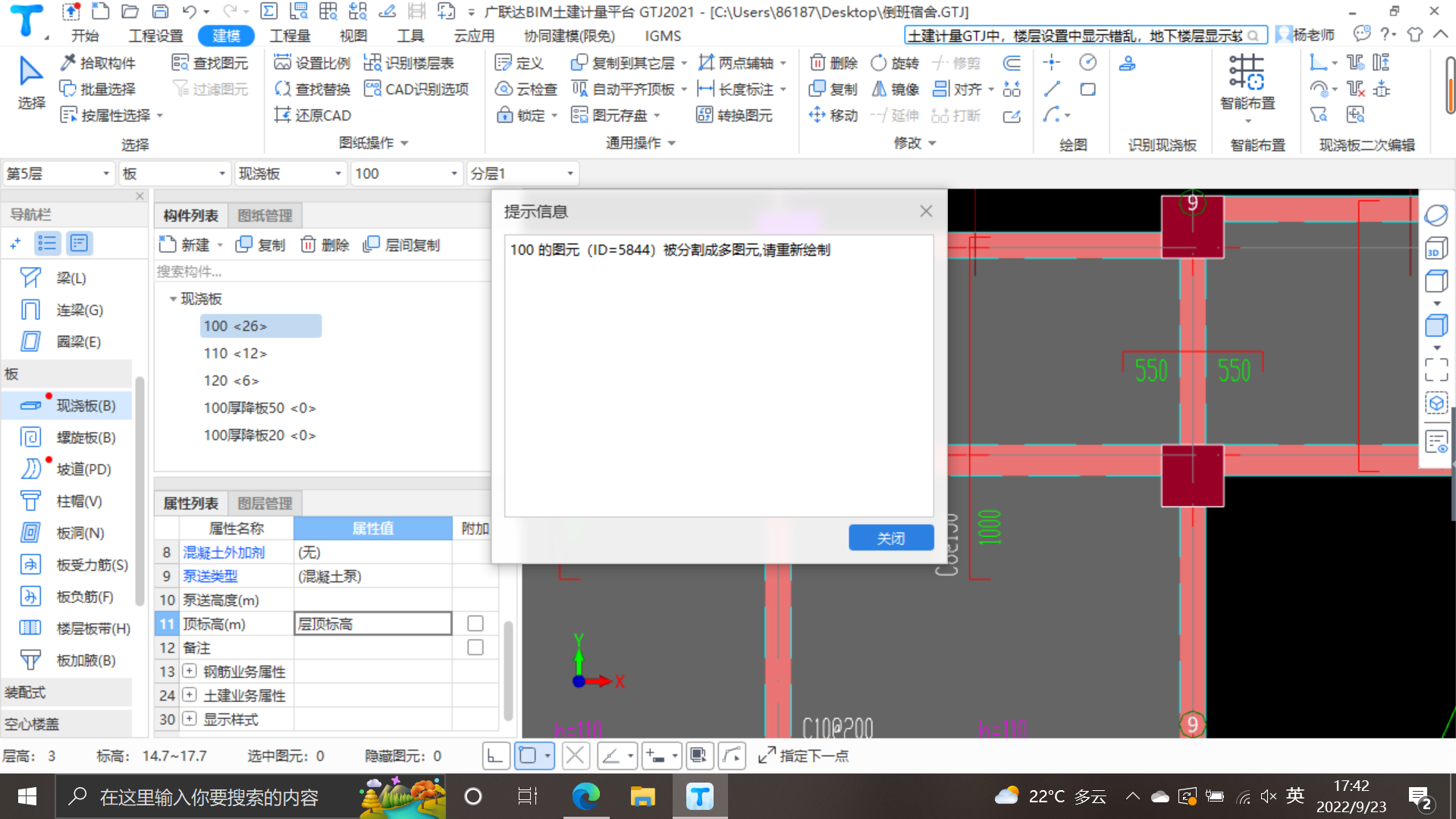Click 层间复制 copy between floors

click(x=401, y=245)
